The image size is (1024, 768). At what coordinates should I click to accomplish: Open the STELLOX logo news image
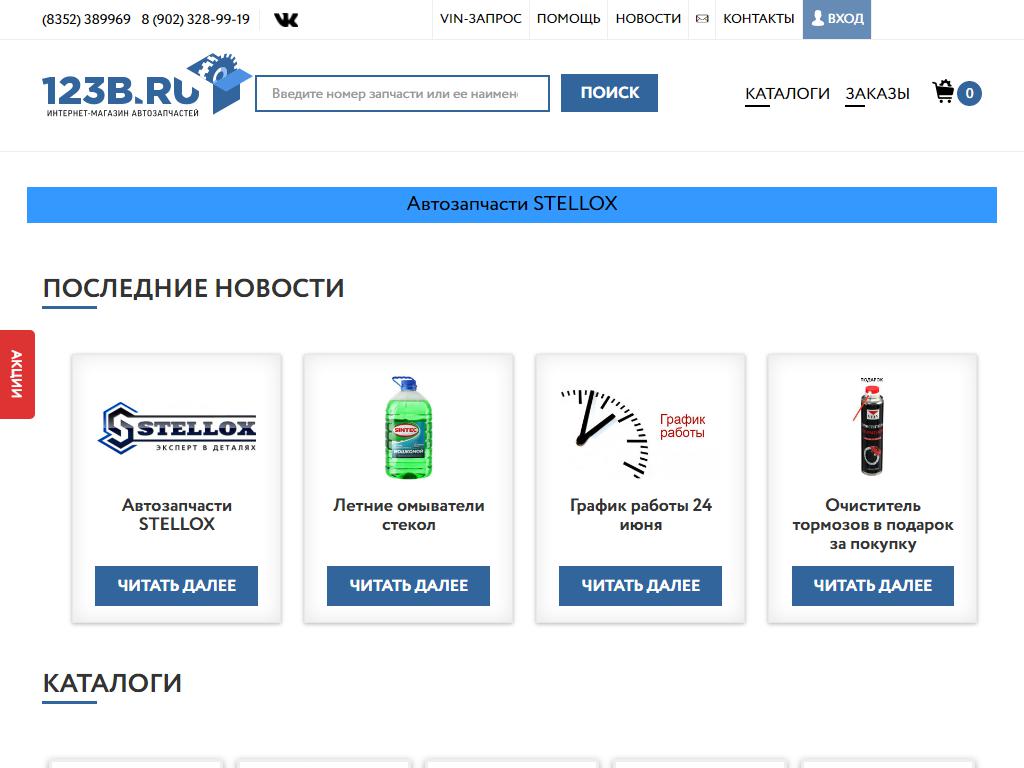[177, 428]
